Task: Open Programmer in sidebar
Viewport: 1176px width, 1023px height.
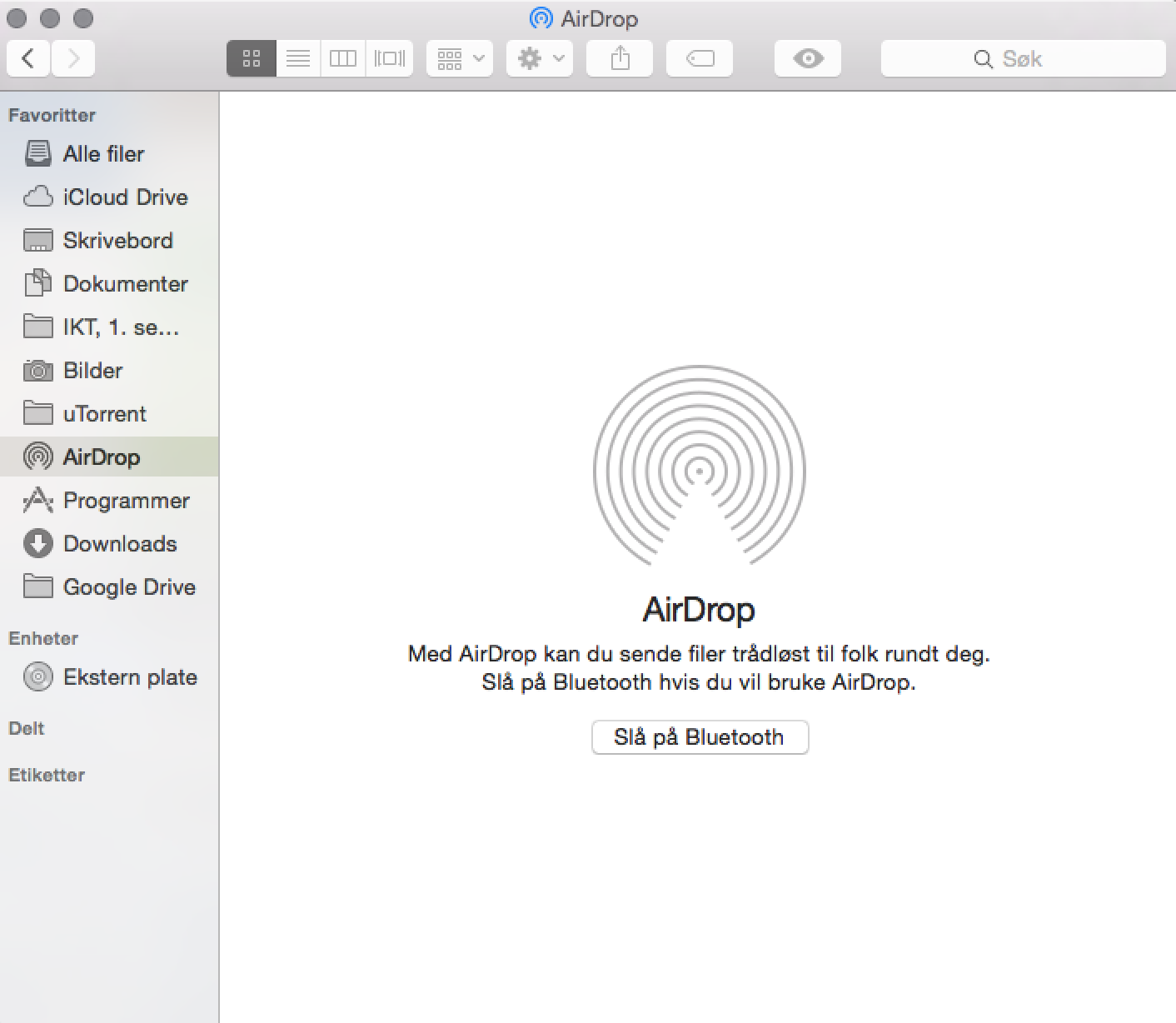Action: point(109,500)
